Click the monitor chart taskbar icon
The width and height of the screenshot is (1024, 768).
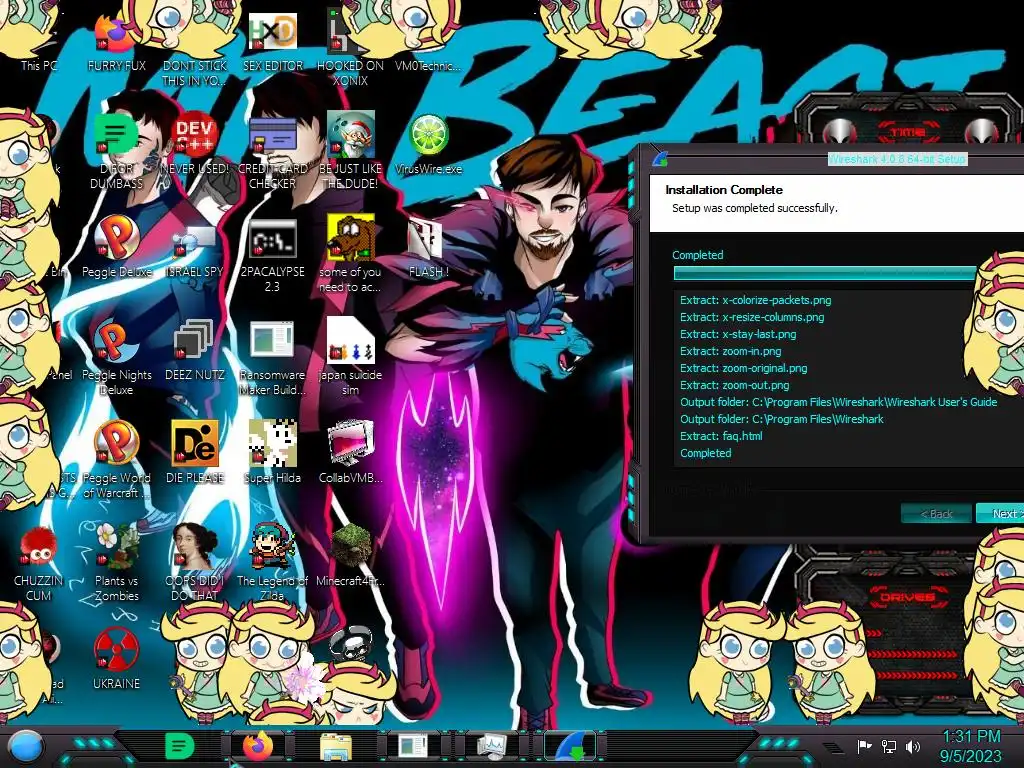point(492,746)
